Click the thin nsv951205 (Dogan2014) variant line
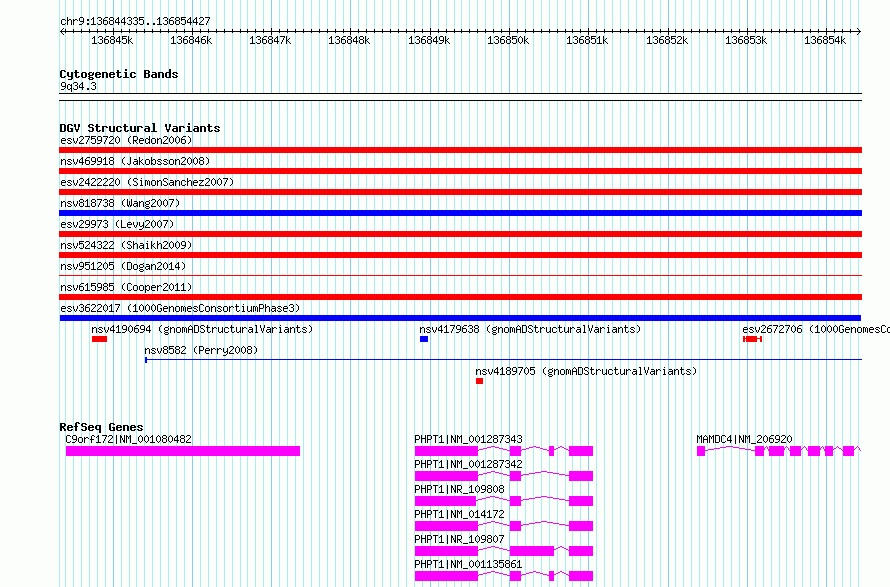Image resolution: width=890 pixels, height=587 pixels. pyautogui.click(x=460, y=276)
